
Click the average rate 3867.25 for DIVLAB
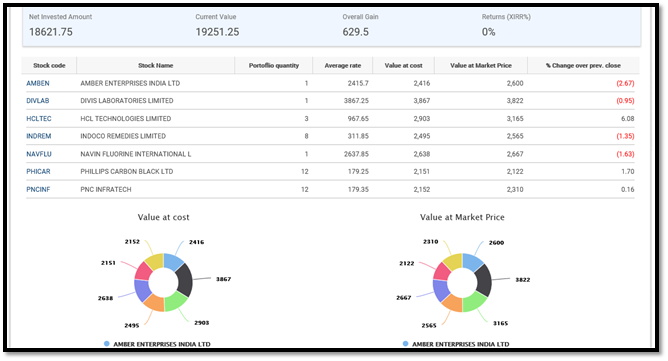tap(356, 101)
